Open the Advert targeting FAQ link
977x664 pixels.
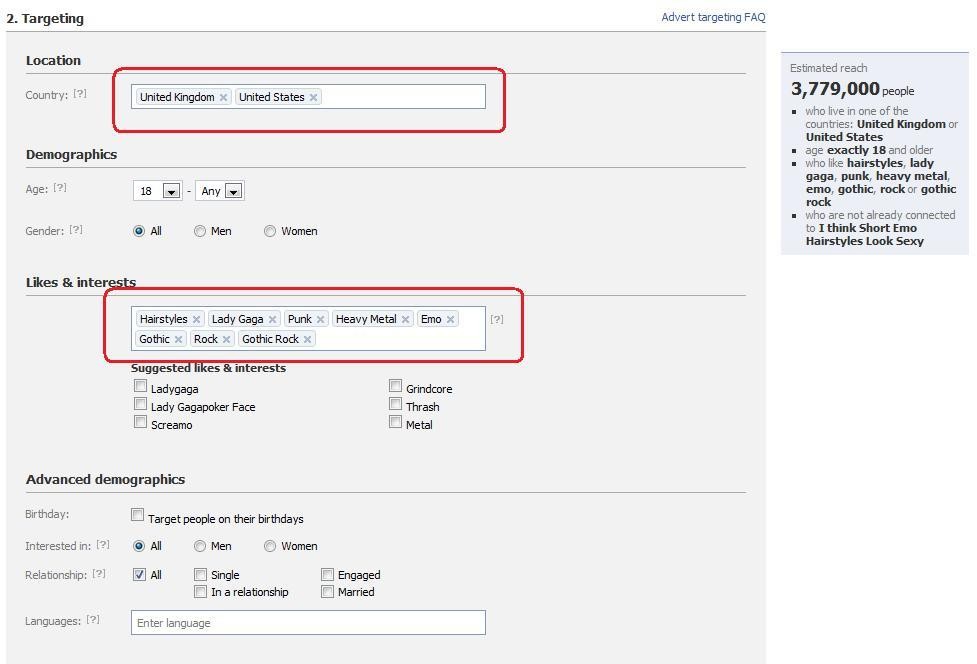(713, 17)
